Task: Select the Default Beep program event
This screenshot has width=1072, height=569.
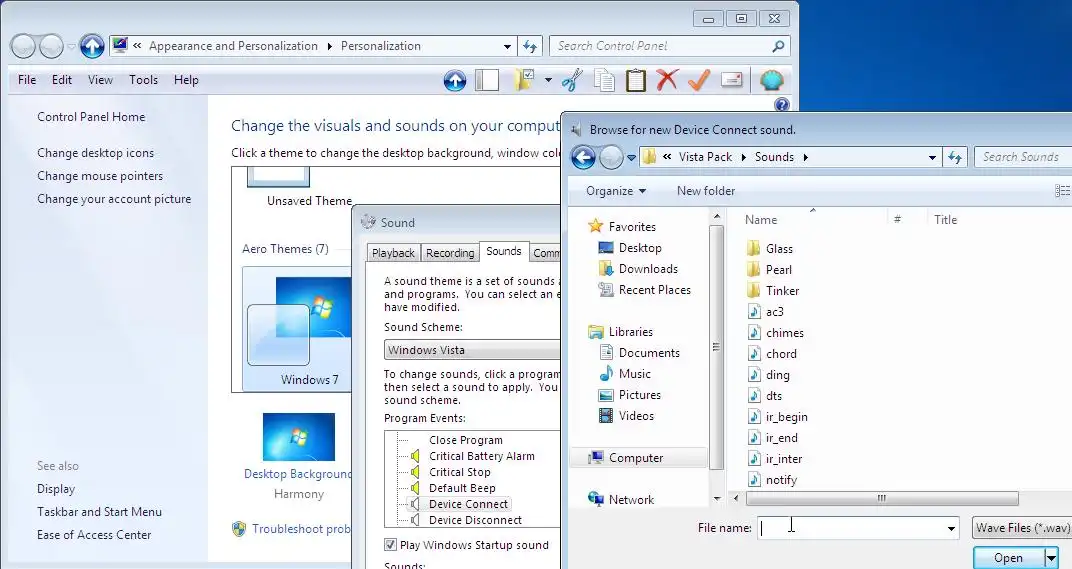Action: click(462, 488)
